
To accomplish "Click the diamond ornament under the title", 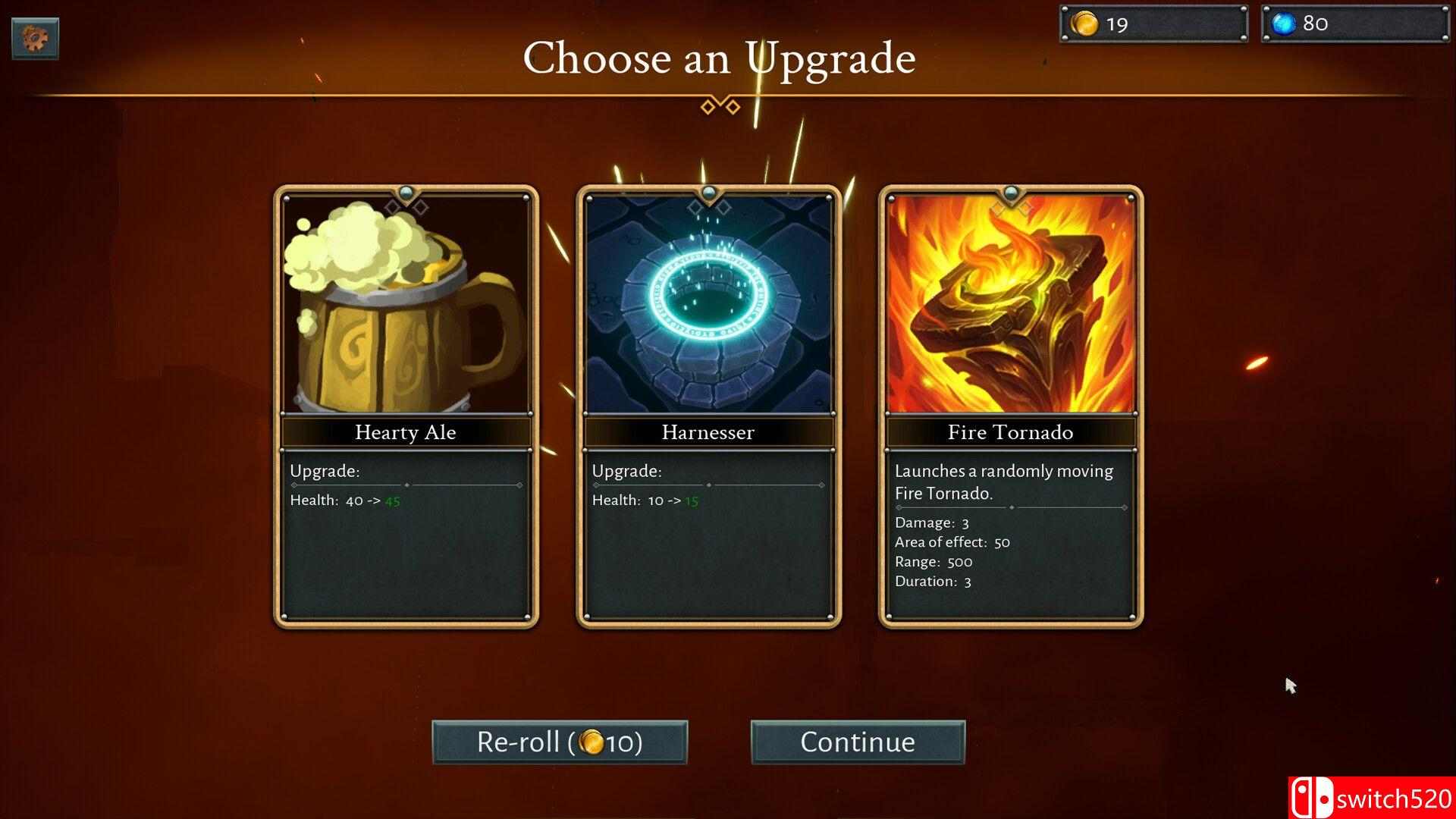I will [x=720, y=105].
